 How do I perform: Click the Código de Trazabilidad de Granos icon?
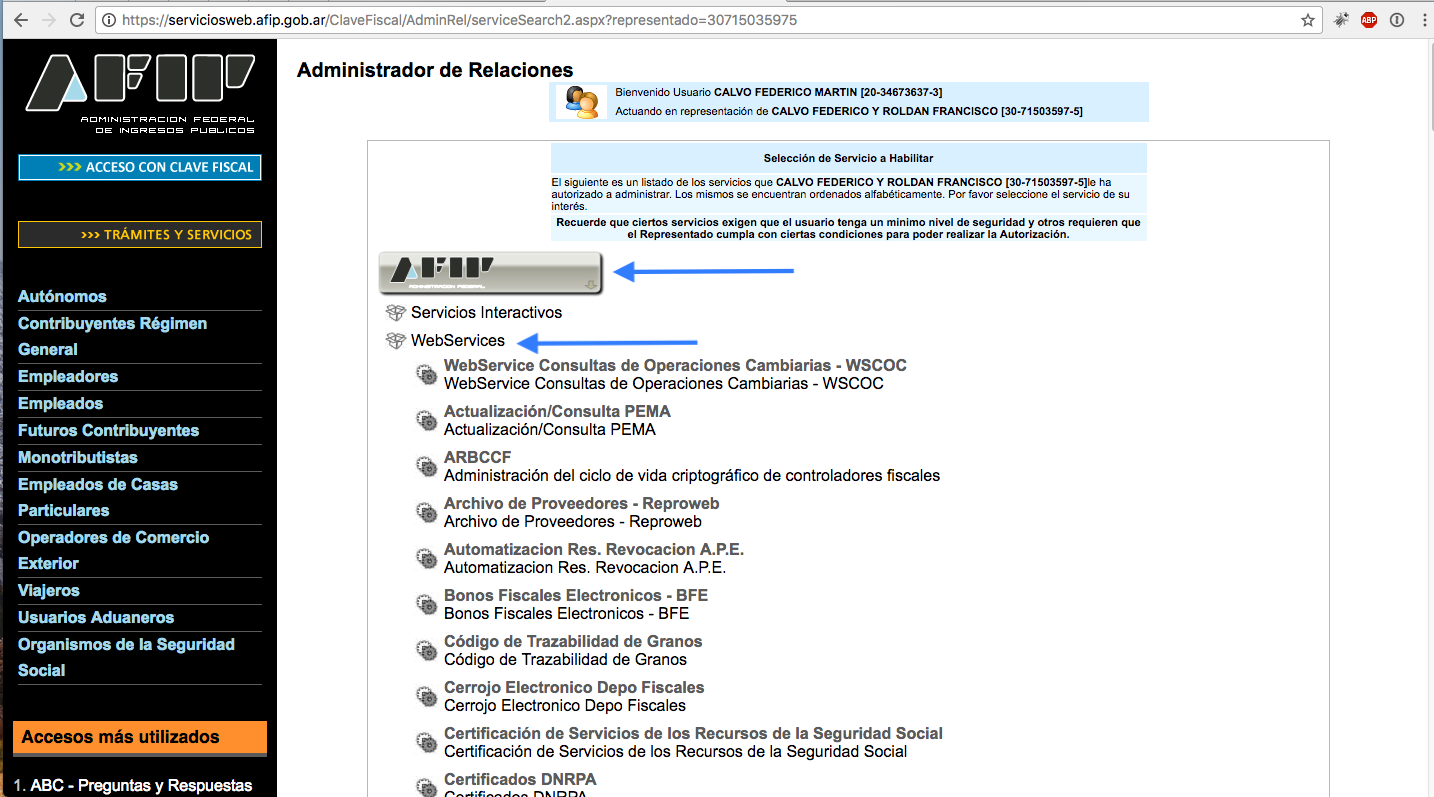[x=426, y=649]
